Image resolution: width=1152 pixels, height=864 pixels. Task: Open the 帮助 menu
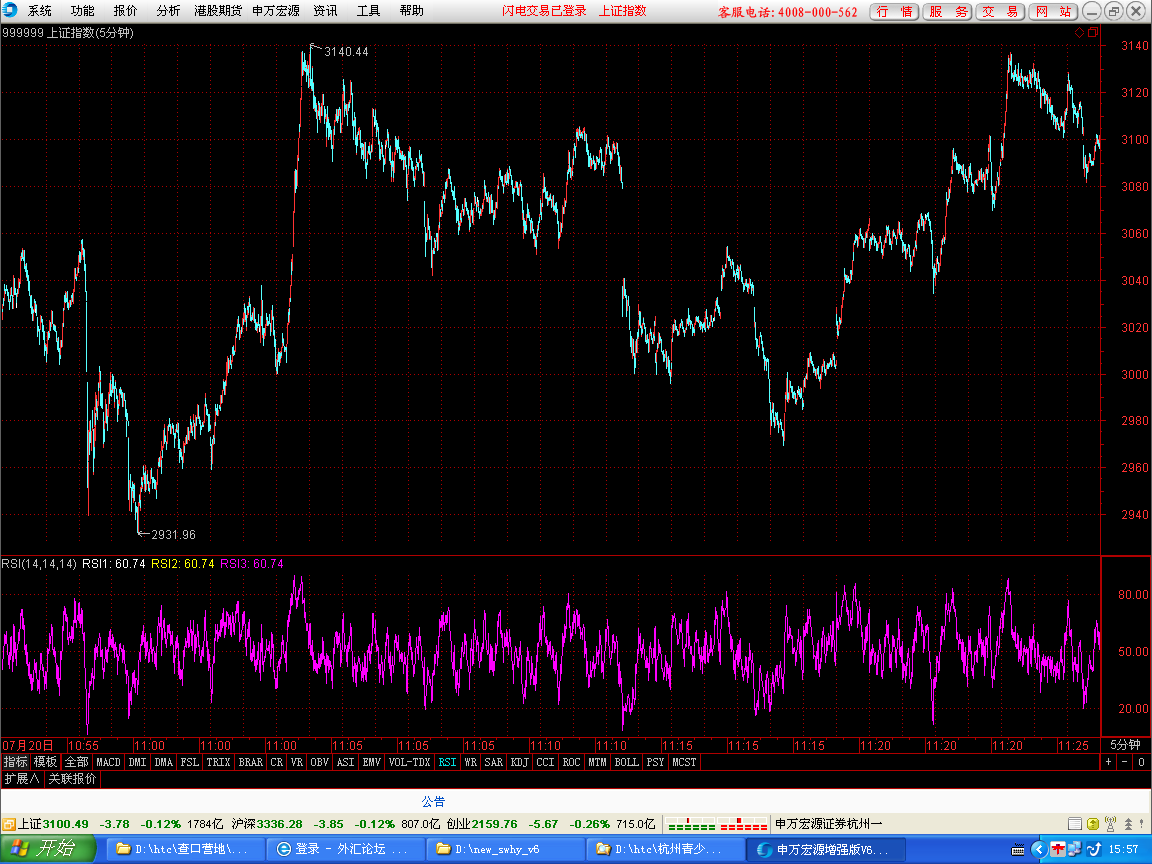[x=411, y=11]
